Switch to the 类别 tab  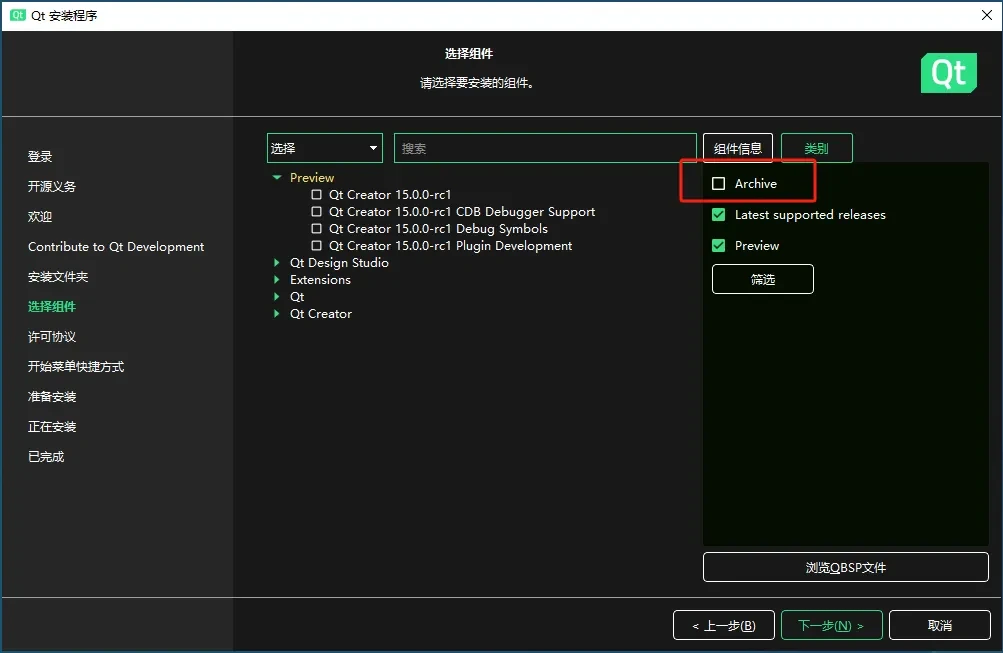pyautogui.click(x=816, y=148)
